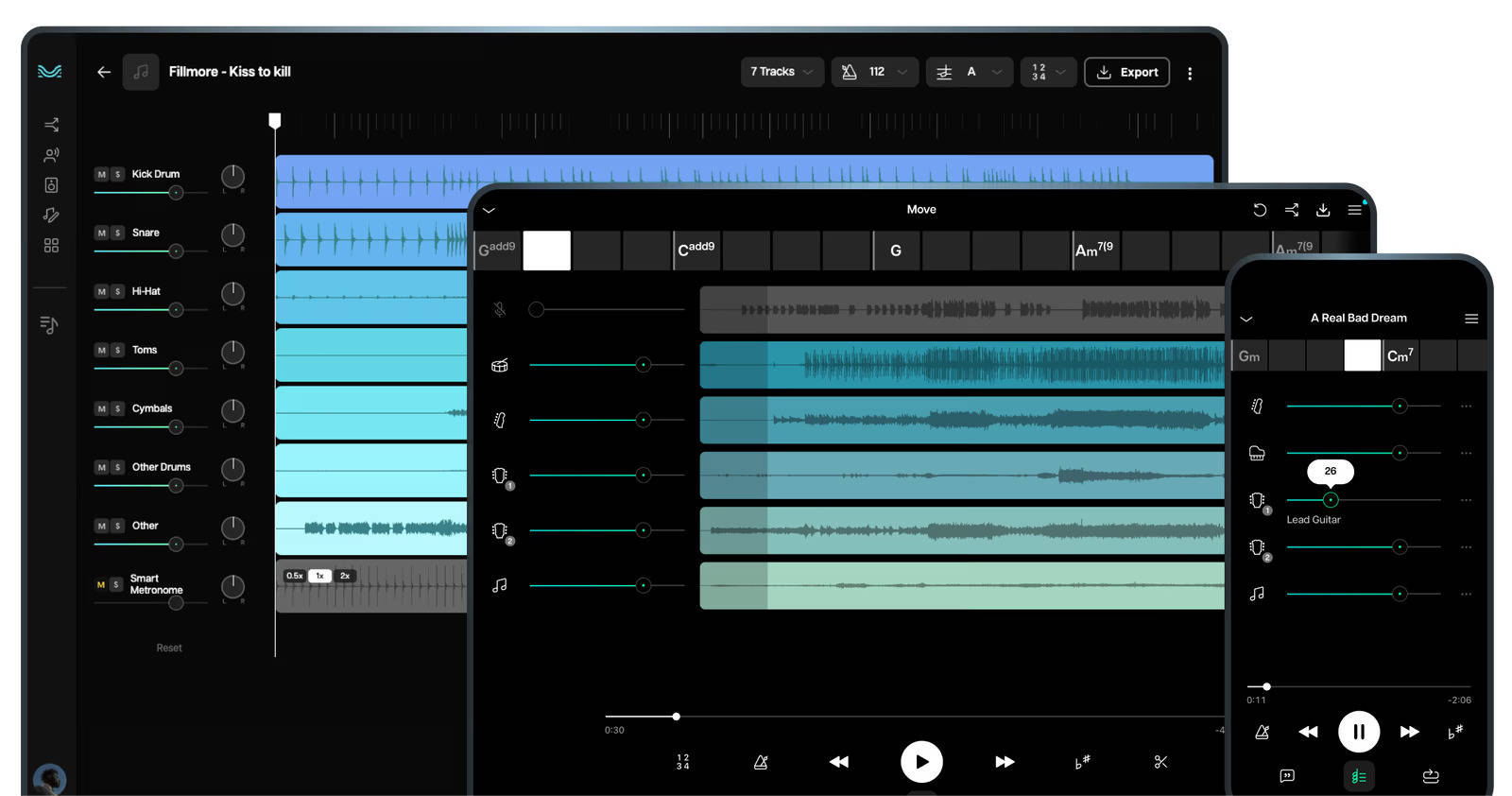Unmute the Smart Metronome track

point(101,585)
